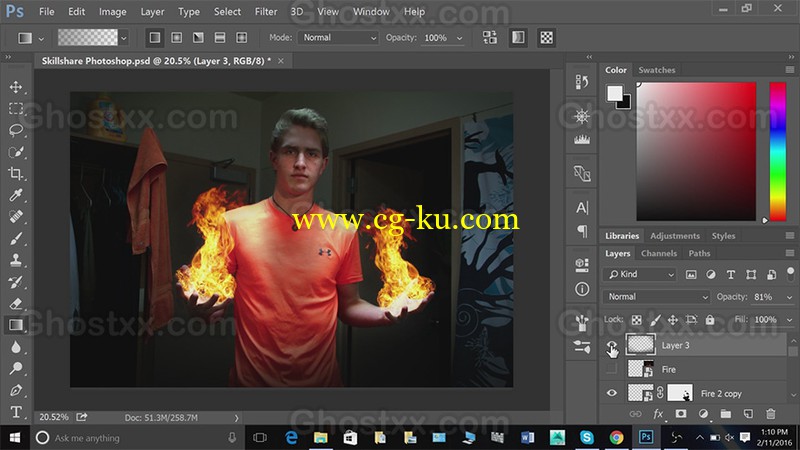Click the rainbow hue slider

click(x=778, y=151)
